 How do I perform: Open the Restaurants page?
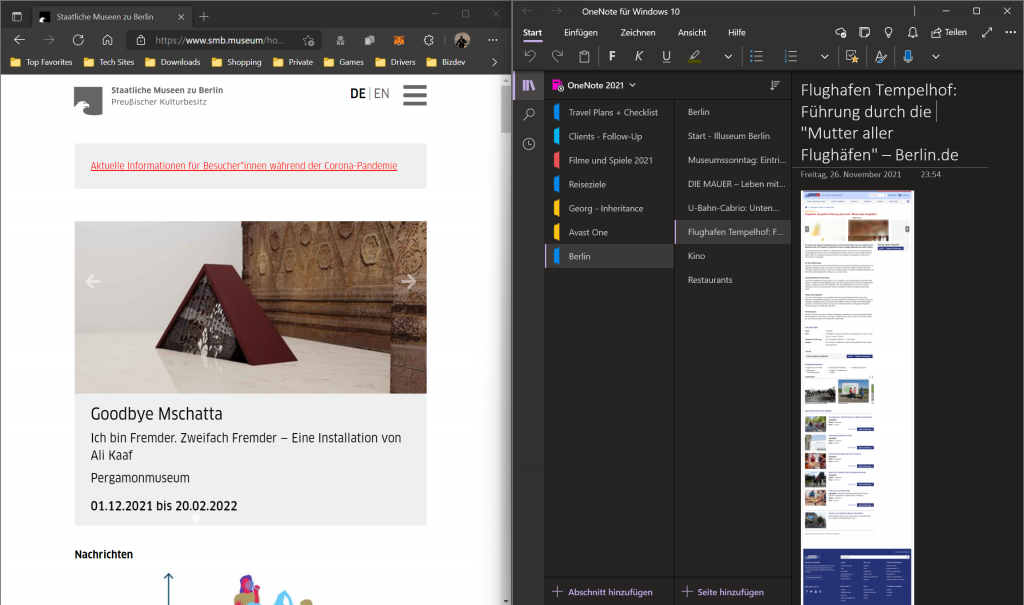[733, 280]
